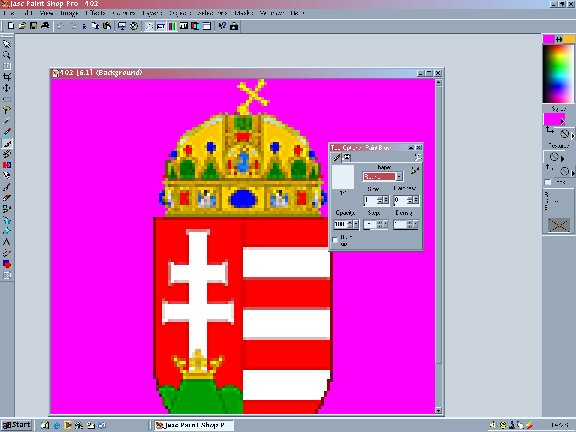Open the Effects menu

[x=96, y=13]
